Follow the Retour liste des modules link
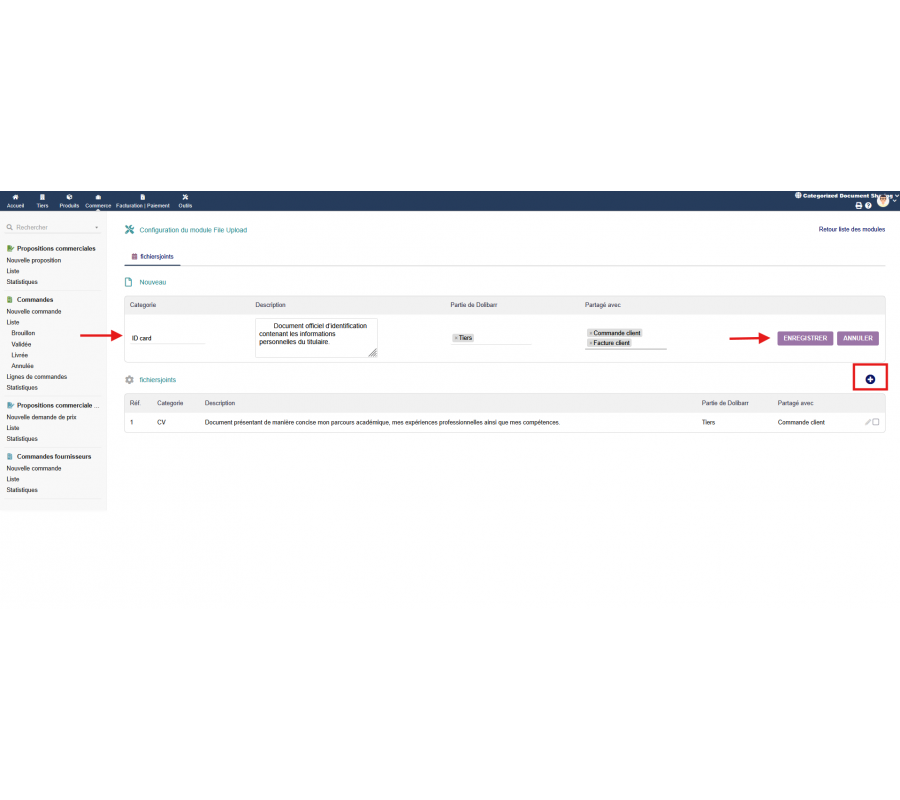The image size is (900, 800). 851,229
